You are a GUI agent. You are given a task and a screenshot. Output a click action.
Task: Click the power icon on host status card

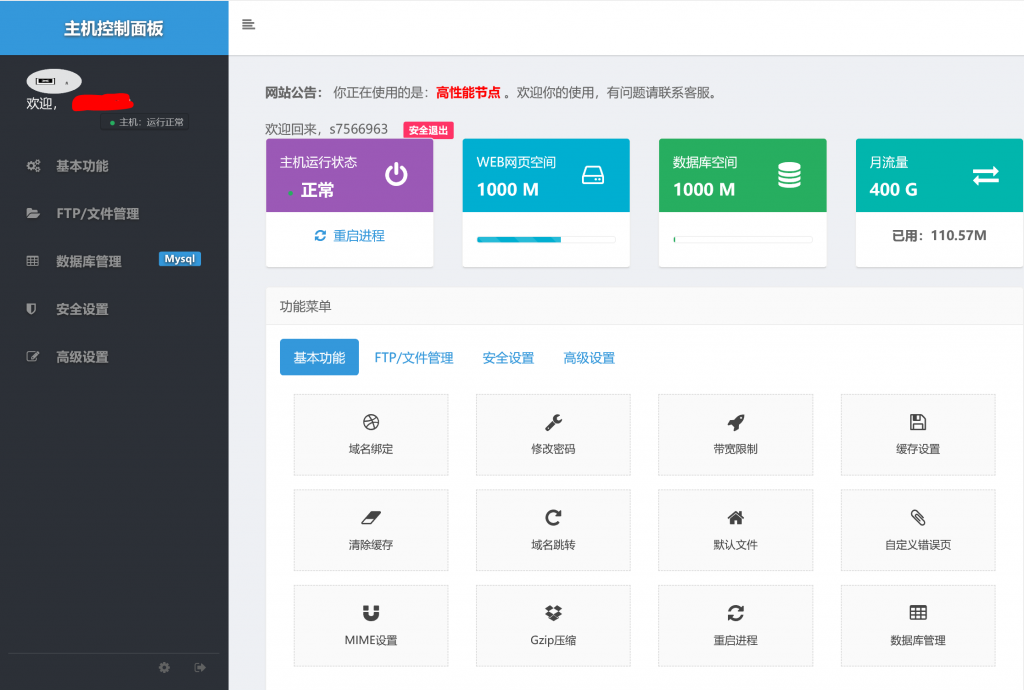coord(397,175)
